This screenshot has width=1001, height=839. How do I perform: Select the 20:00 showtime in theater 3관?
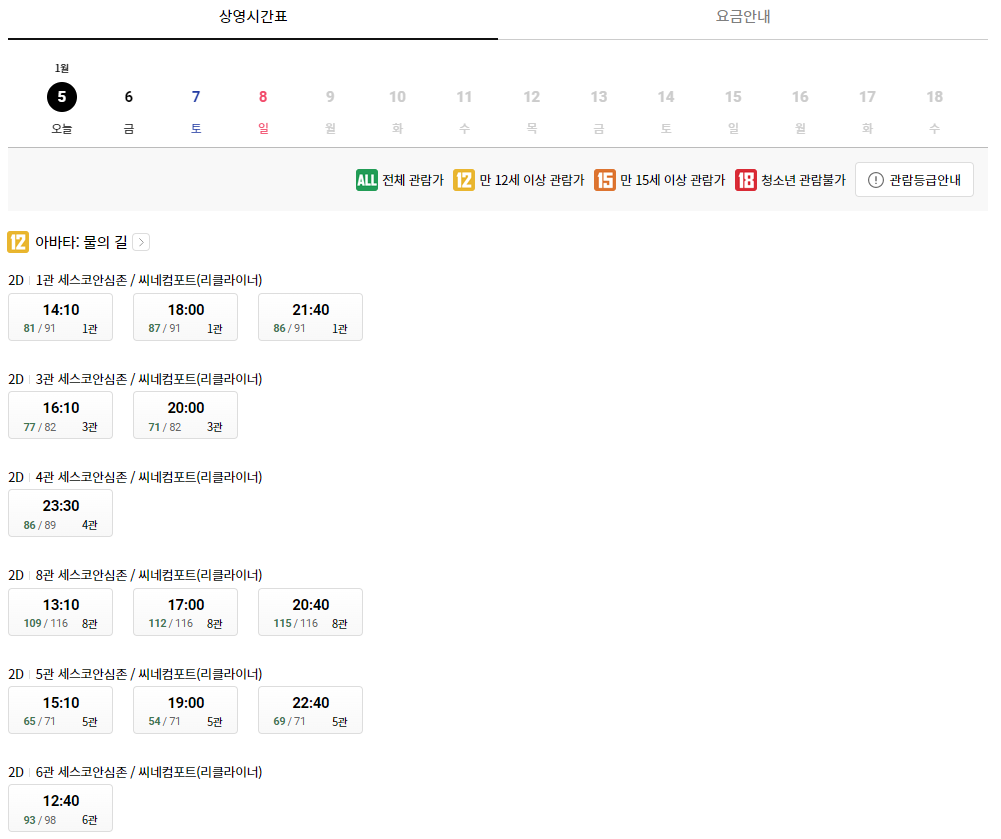tap(185, 414)
